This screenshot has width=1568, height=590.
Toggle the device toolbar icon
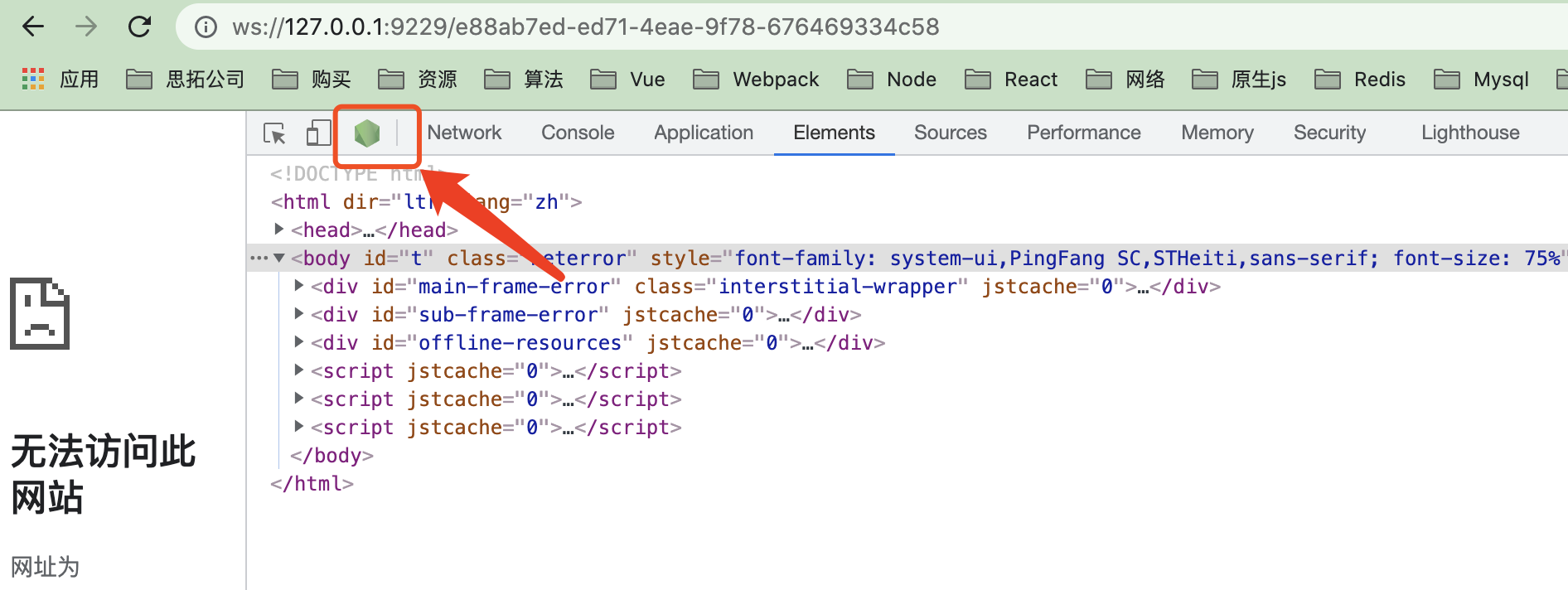coord(318,133)
